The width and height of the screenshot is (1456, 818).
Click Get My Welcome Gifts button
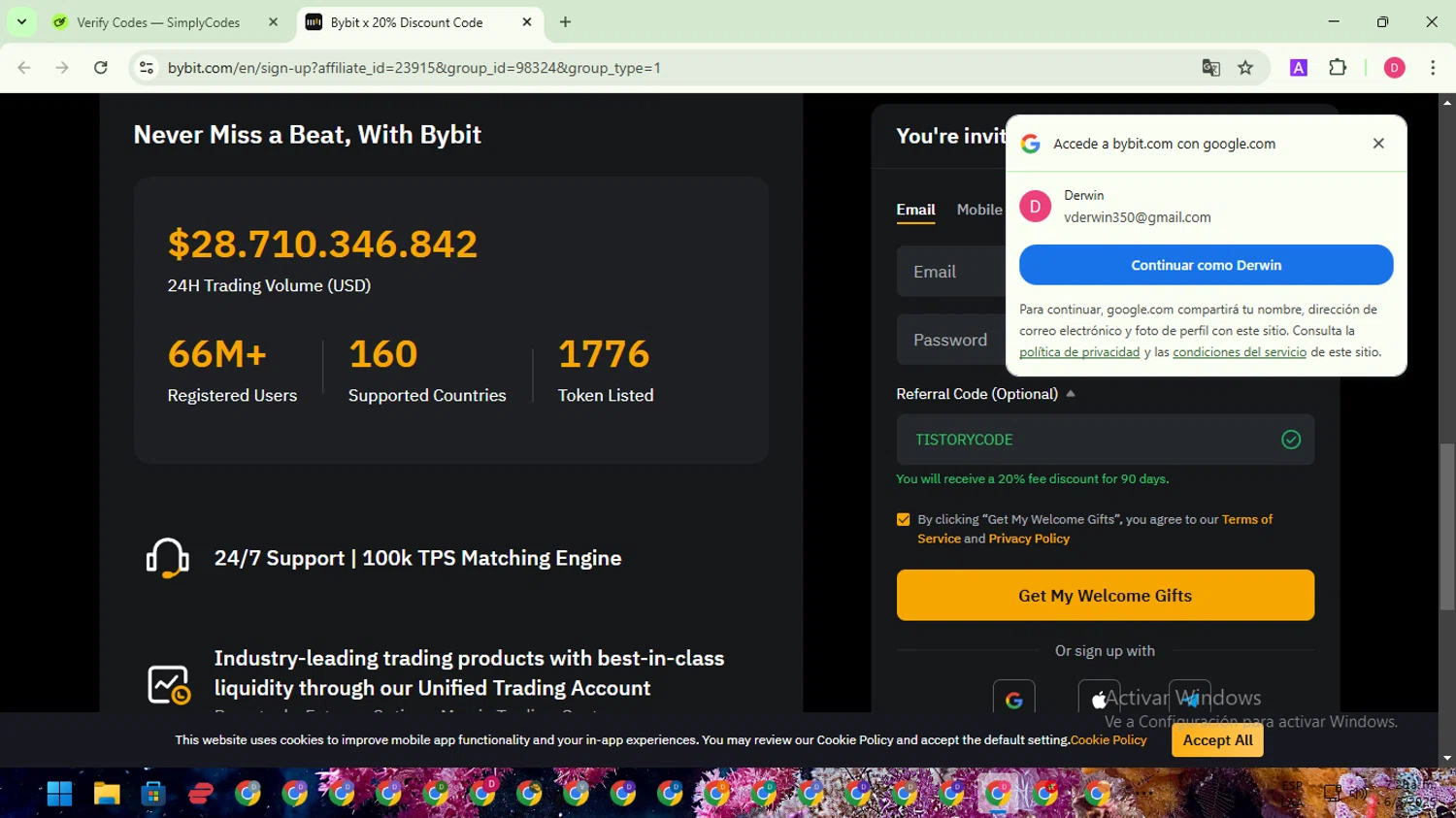coord(1105,595)
